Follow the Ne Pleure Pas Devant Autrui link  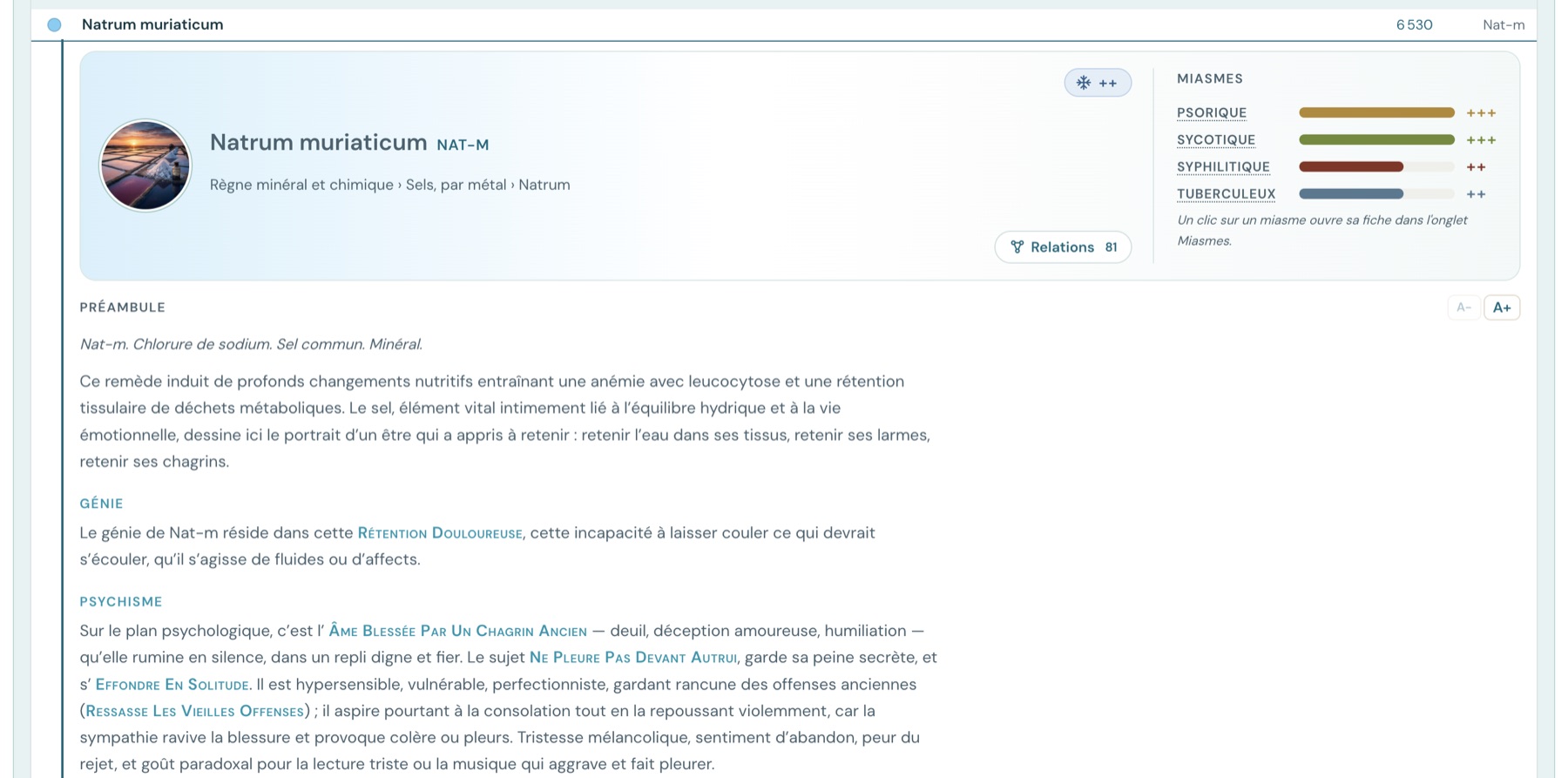point(633,658)
